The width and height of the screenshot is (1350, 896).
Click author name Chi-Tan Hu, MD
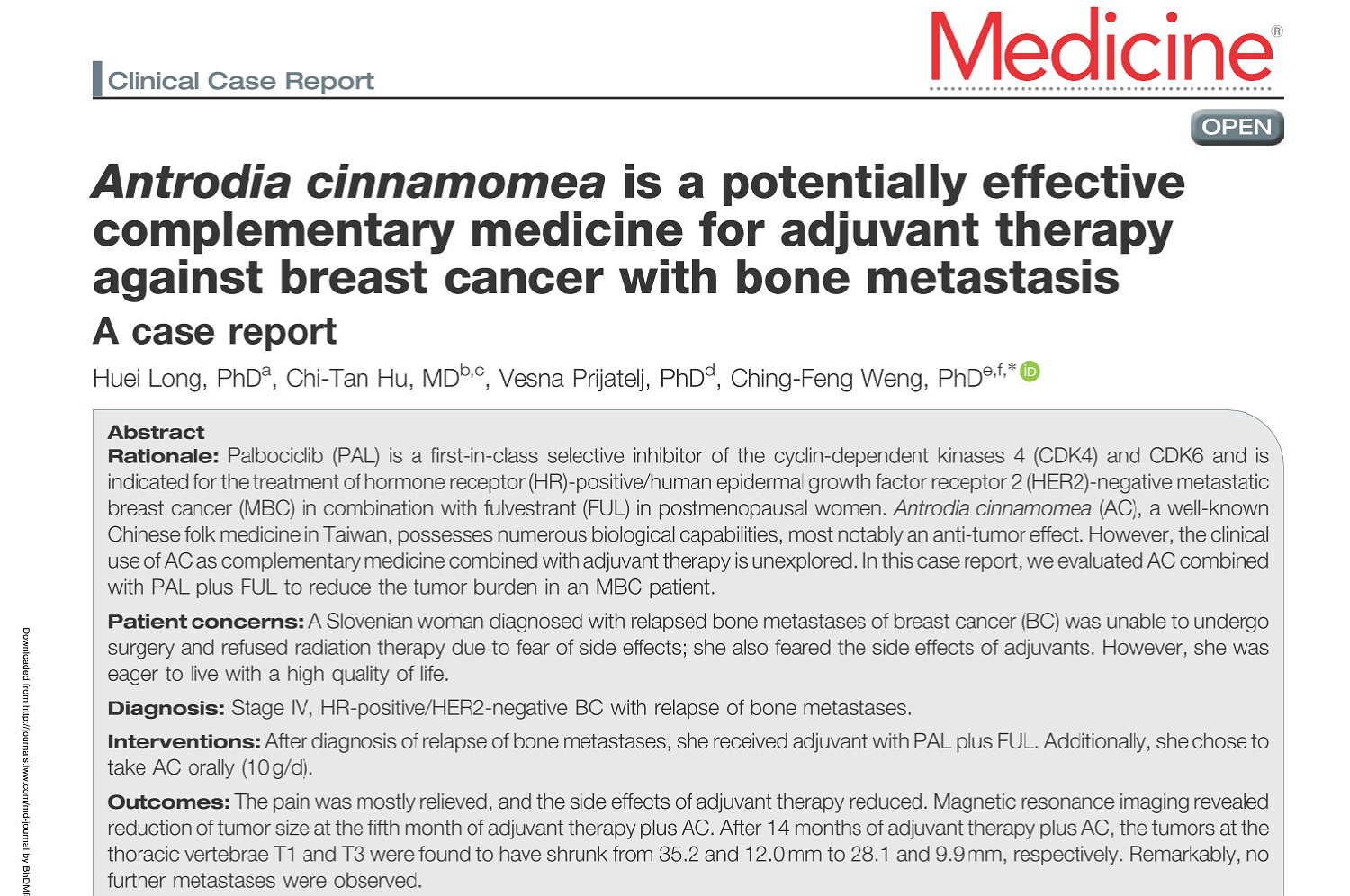pyautogui.click(x=373, y=379)
